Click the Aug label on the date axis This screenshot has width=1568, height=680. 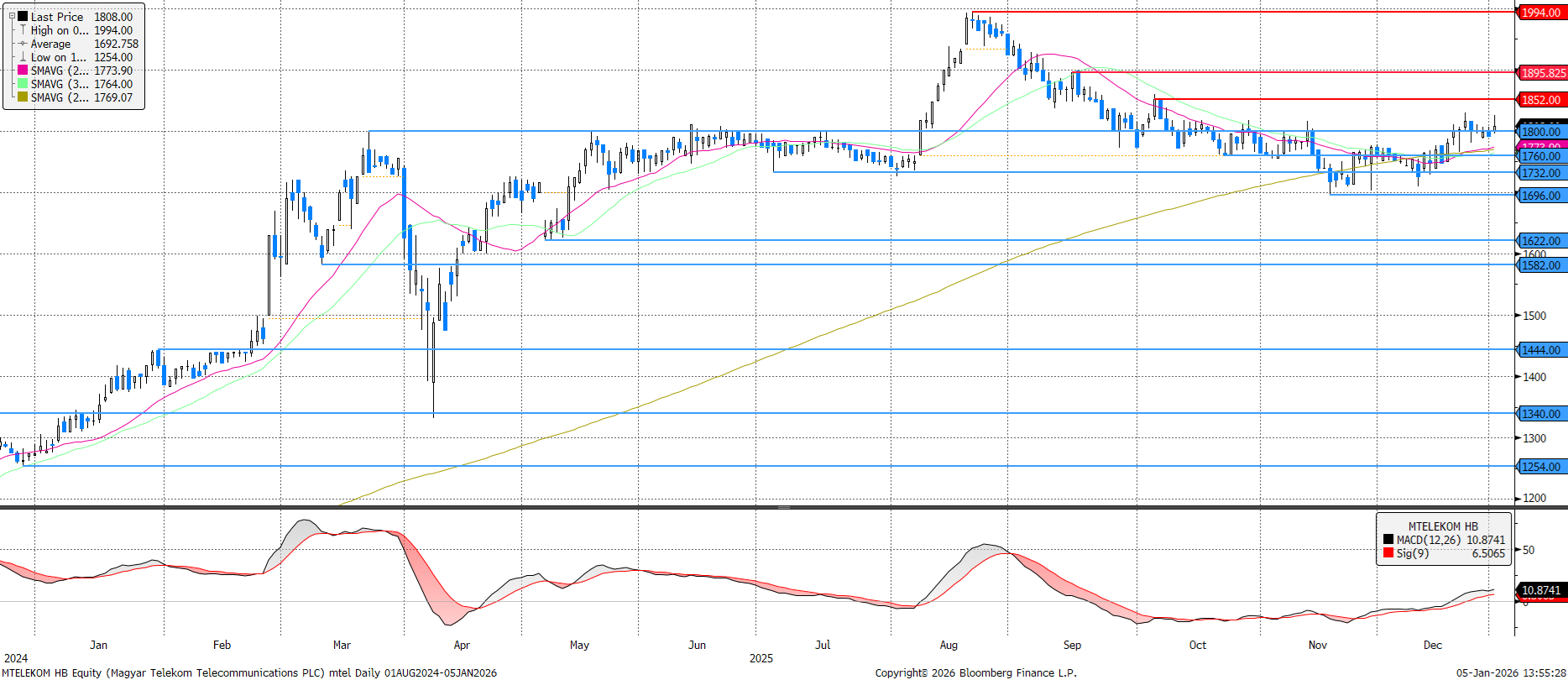click(x=949, y=645)
